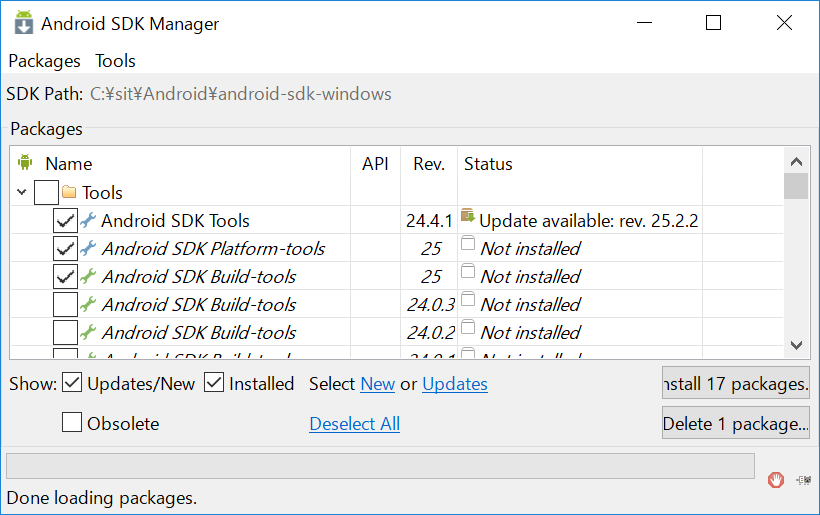The image size is (820, 515).
Task: Uncheck Android SDK Platform-tools checkbox
Action: (65, 248)
